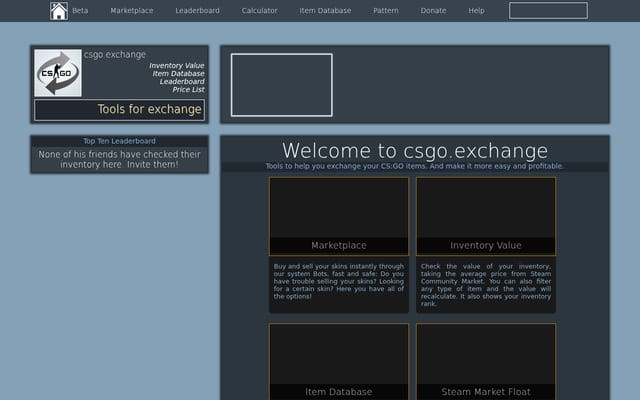Open the Pattern nav item
Screen dimensions: 640x400
[x=386, y=11]
